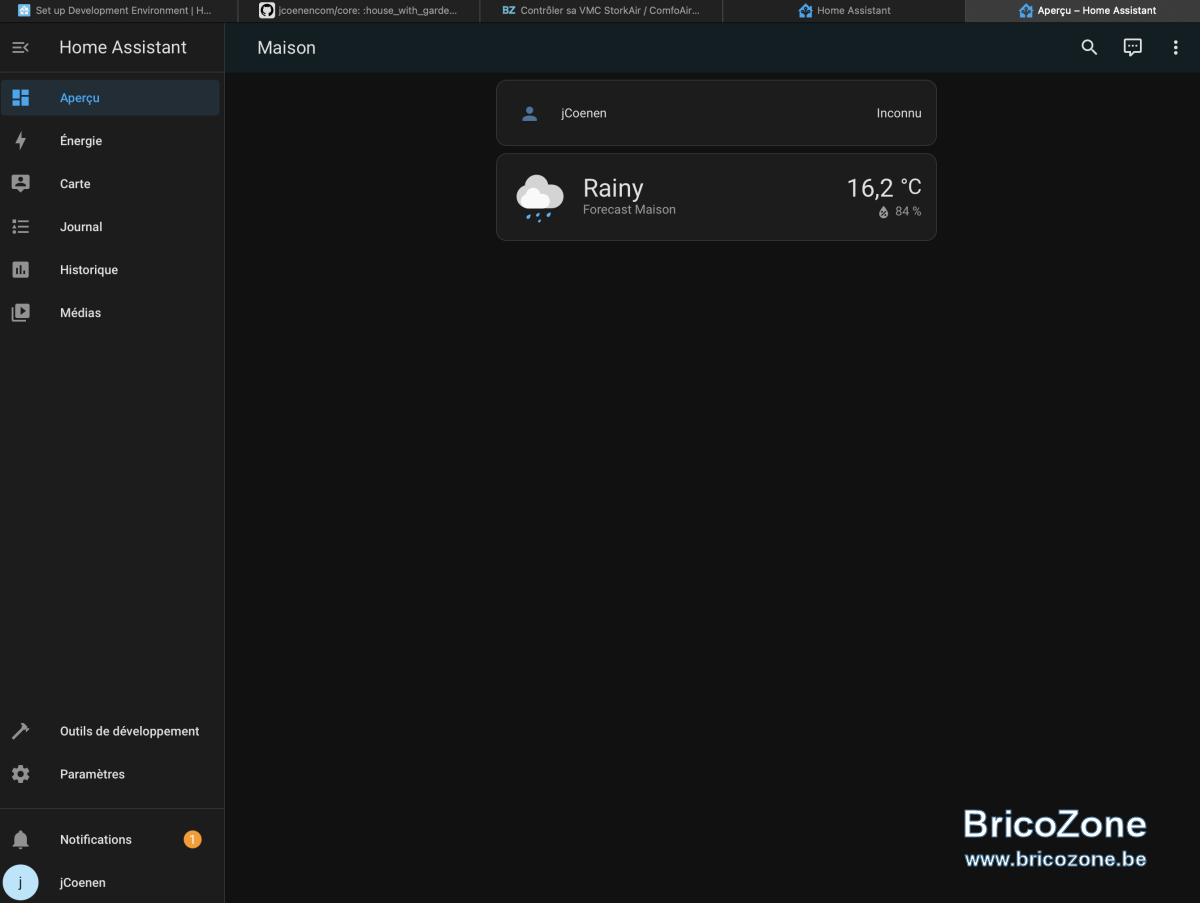The height and width of the screenshot is (903, 1200).
Task: Open the Médias sidebar item
Action: 110,313
